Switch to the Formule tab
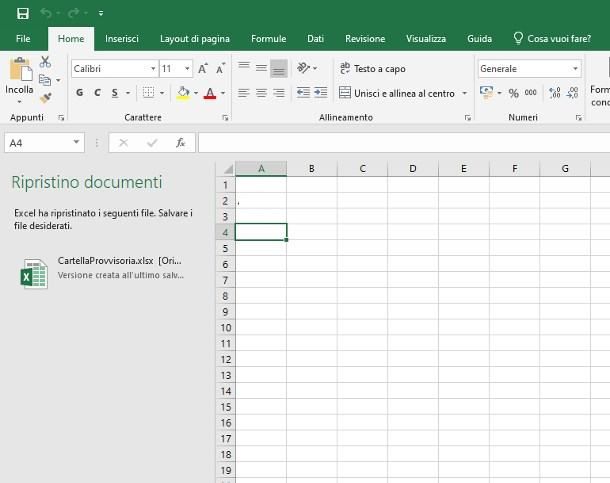 (268, 39)
